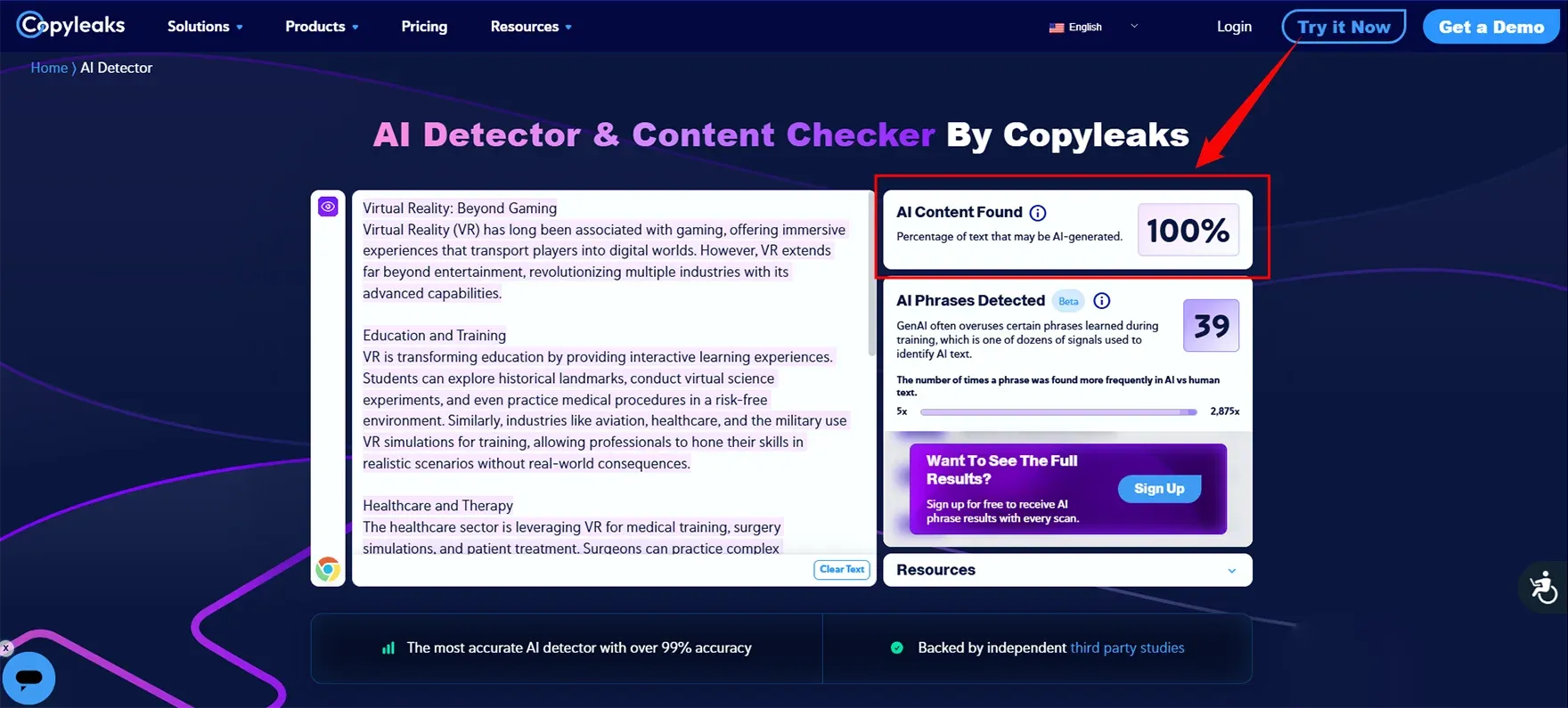Open the accessibility widget icon
Viewport: 1568px width, 708px height.
tap(1543, 588)
